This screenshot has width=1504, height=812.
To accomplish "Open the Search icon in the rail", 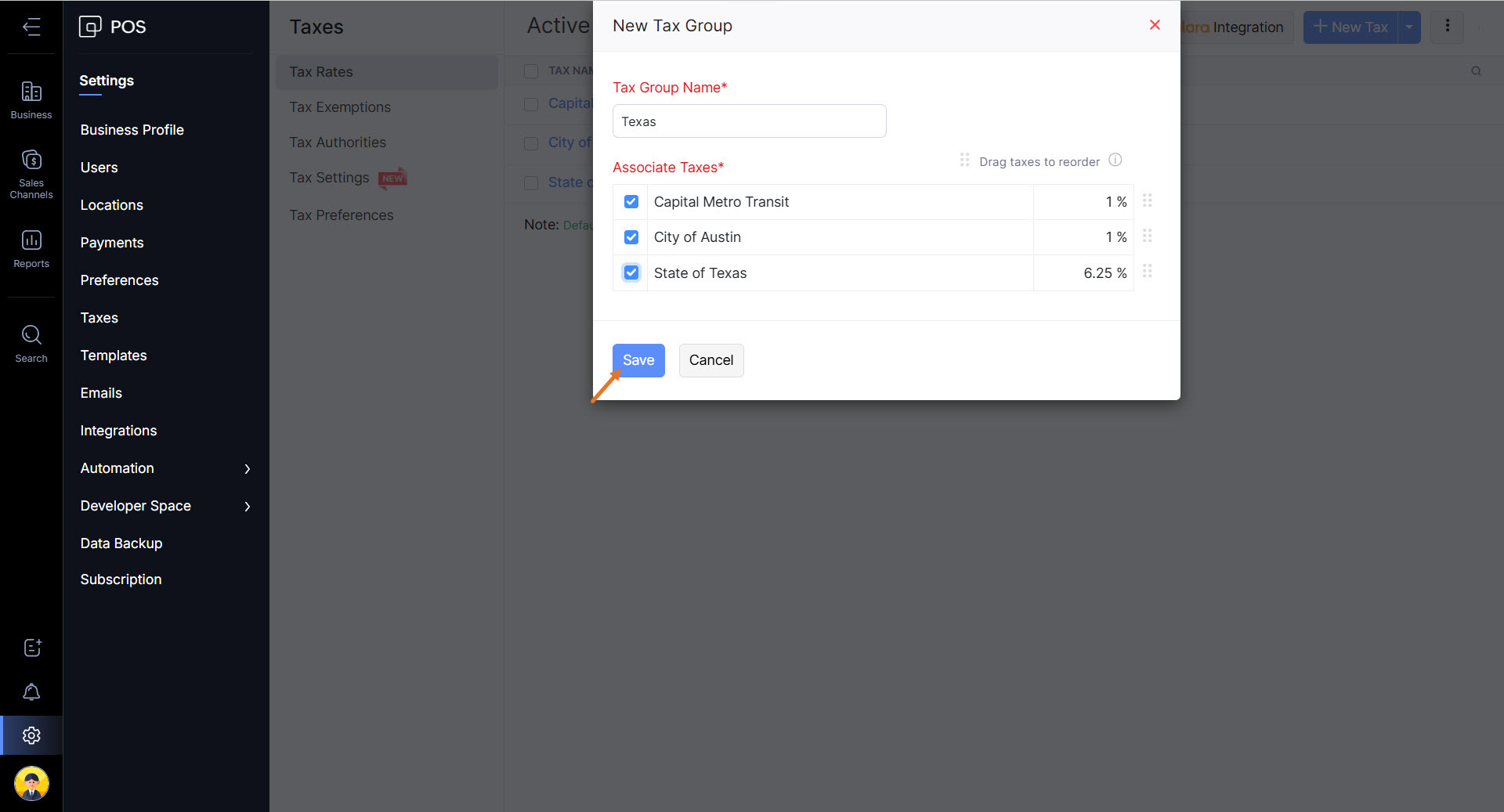I will (31, 344).
